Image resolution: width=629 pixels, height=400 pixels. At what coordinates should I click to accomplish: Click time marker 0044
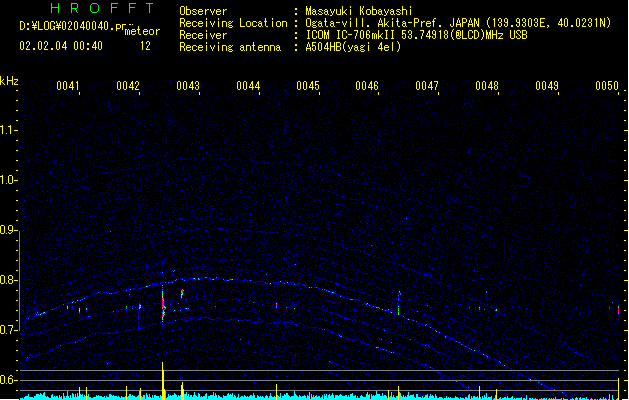248,86
